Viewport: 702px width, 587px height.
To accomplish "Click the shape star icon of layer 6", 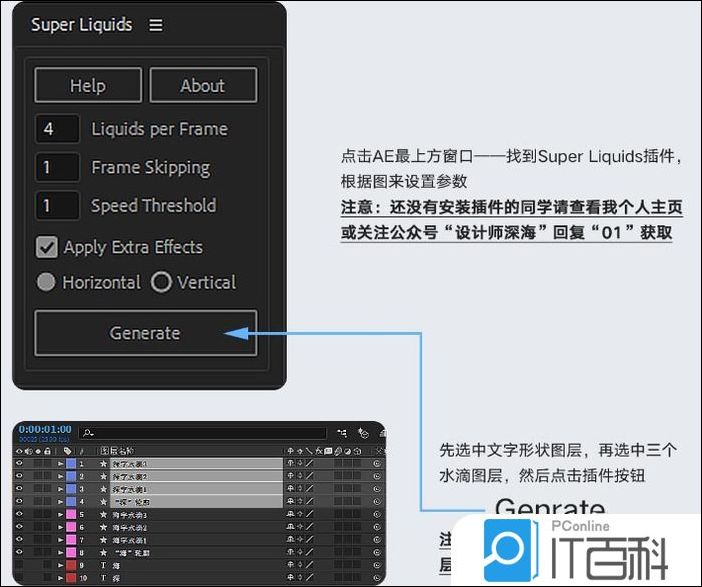I will point(103,527).
